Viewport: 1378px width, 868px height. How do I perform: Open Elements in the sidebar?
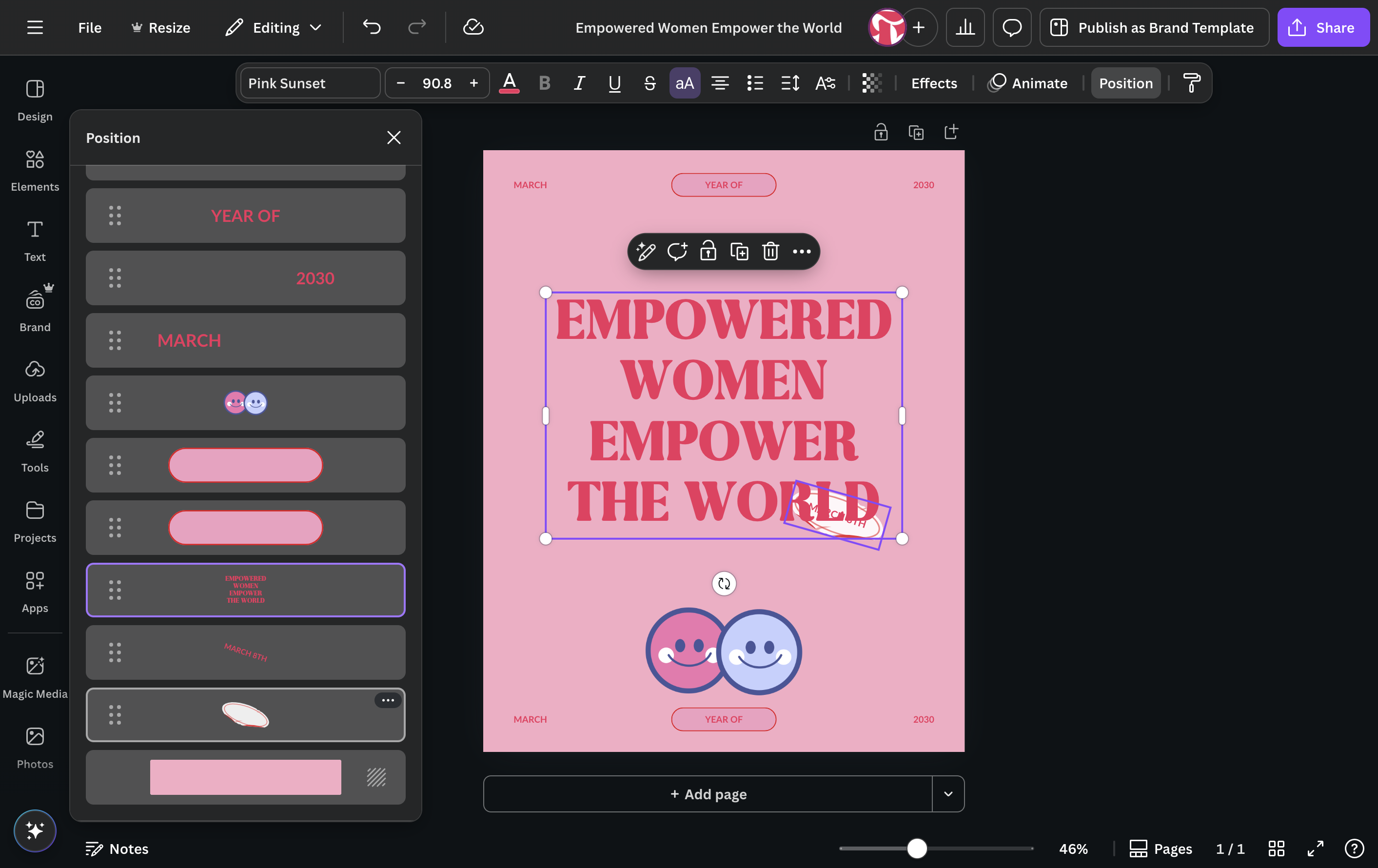pyautogui.click(x=35, y=171)
